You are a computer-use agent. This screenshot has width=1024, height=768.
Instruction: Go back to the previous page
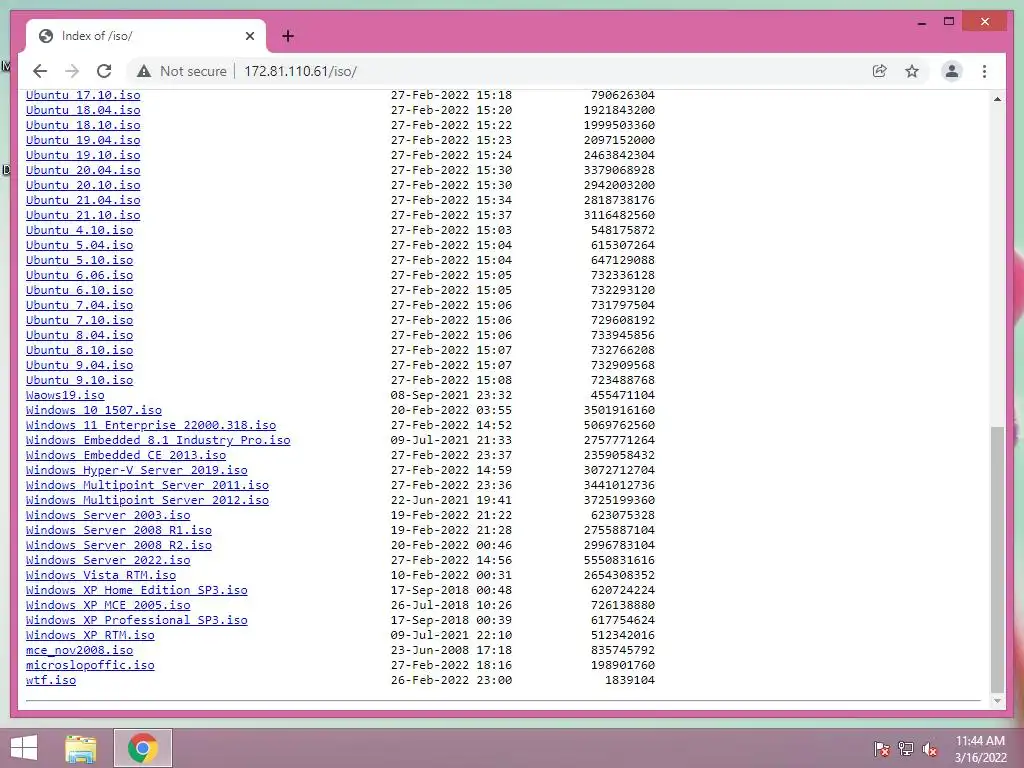(x=40, y=71)
